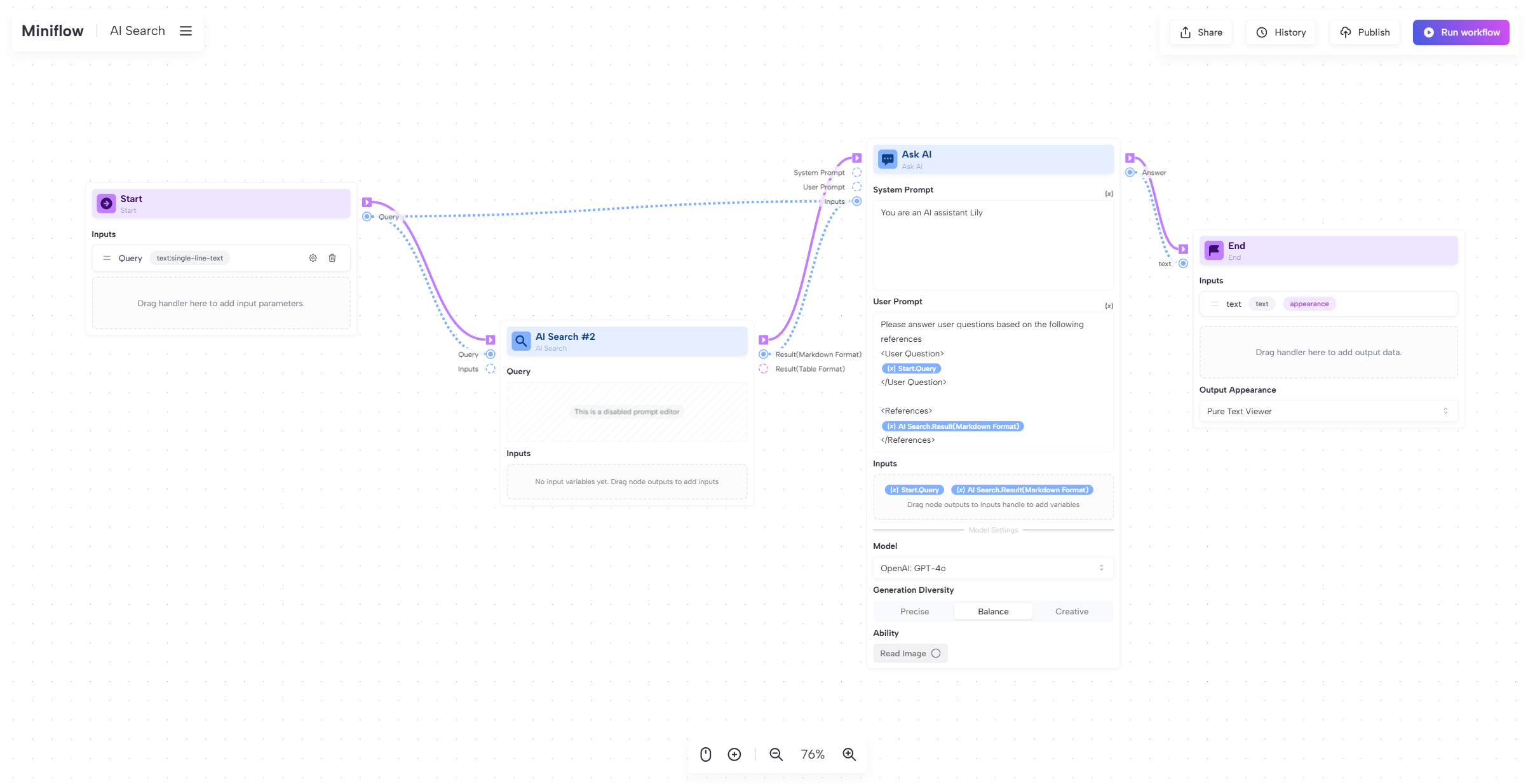Screen dimensions: 1528x784
Task: Click the Miniflow logo text
Action: 53,31
